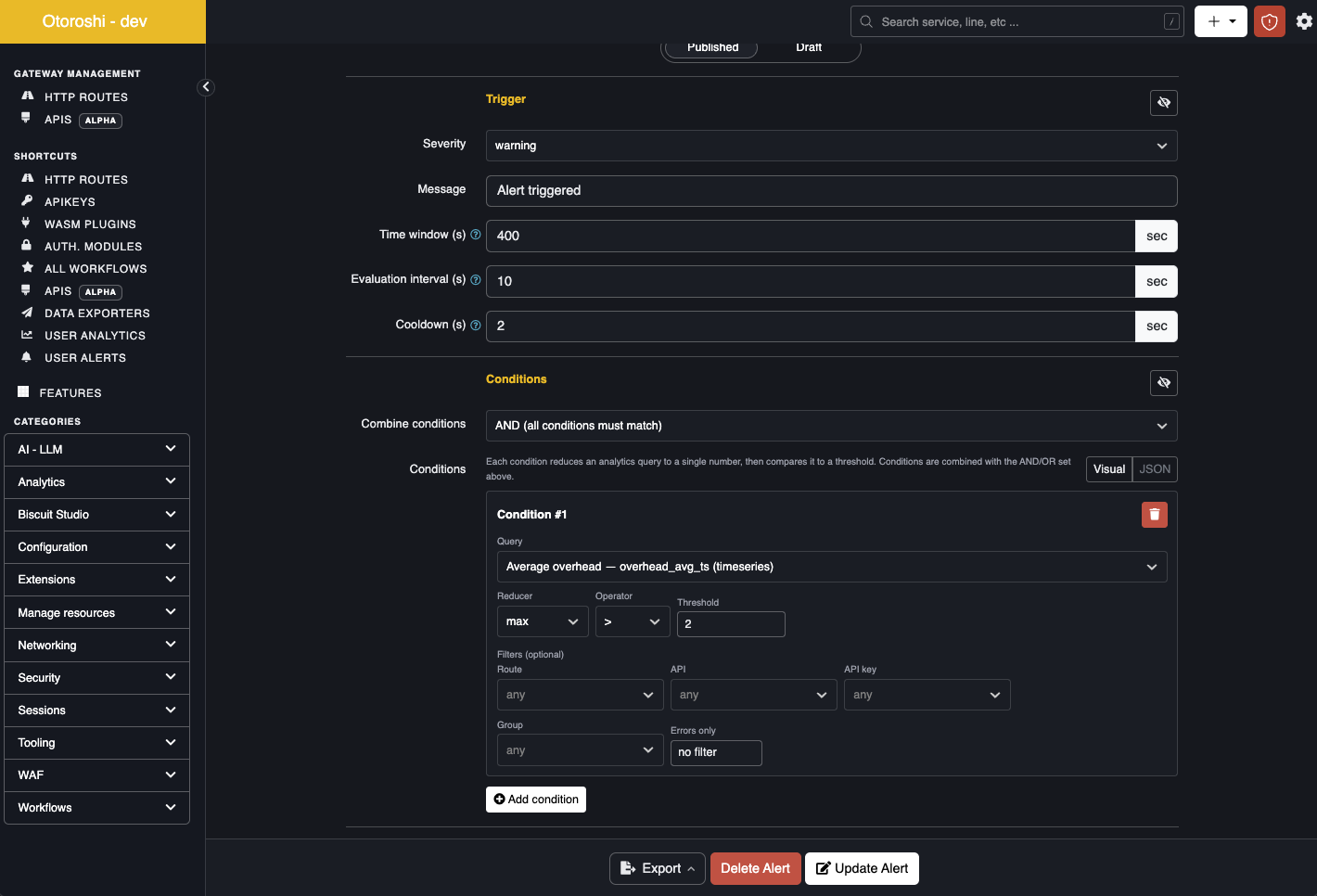Open the API key filter dropdown
The height and width of the screenshot is (896, 1317).
927,695
